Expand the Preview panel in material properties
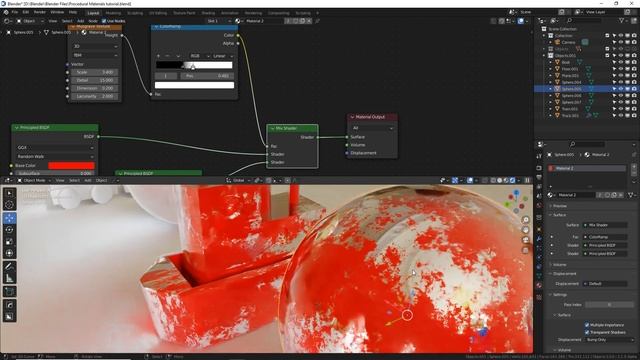 [x=559, y=206]
